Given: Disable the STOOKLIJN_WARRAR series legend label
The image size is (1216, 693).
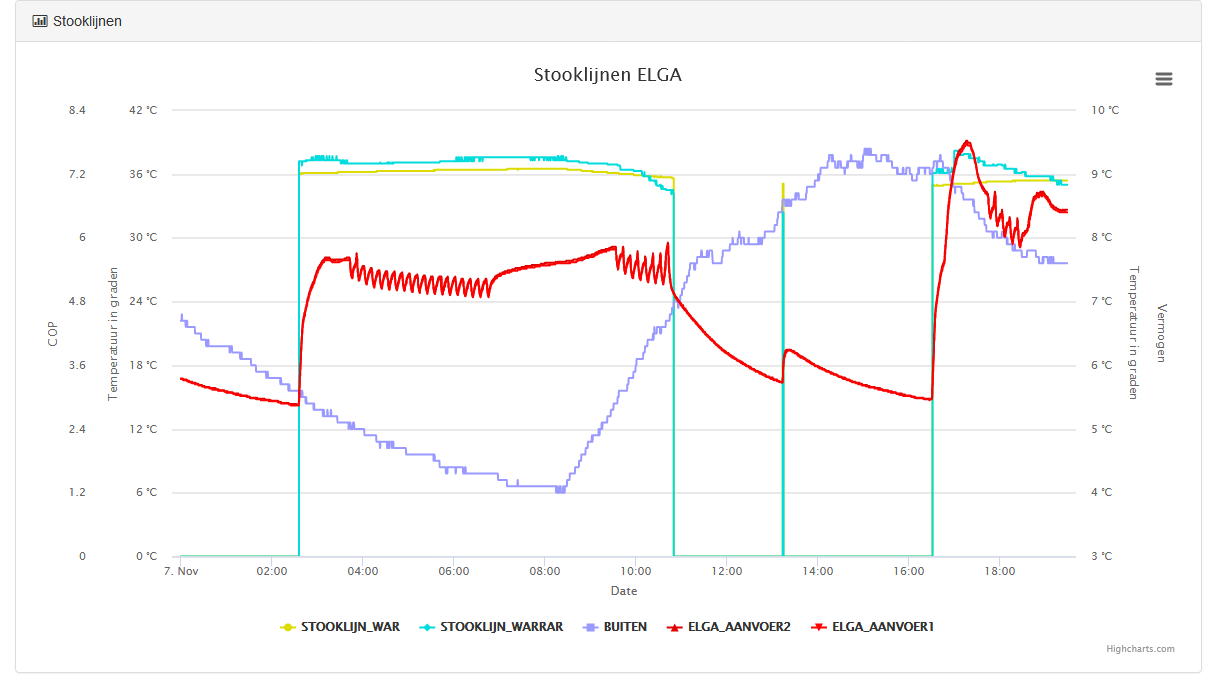Looking at the screenshot, I should pyautogui.click(x=501, y=627).
